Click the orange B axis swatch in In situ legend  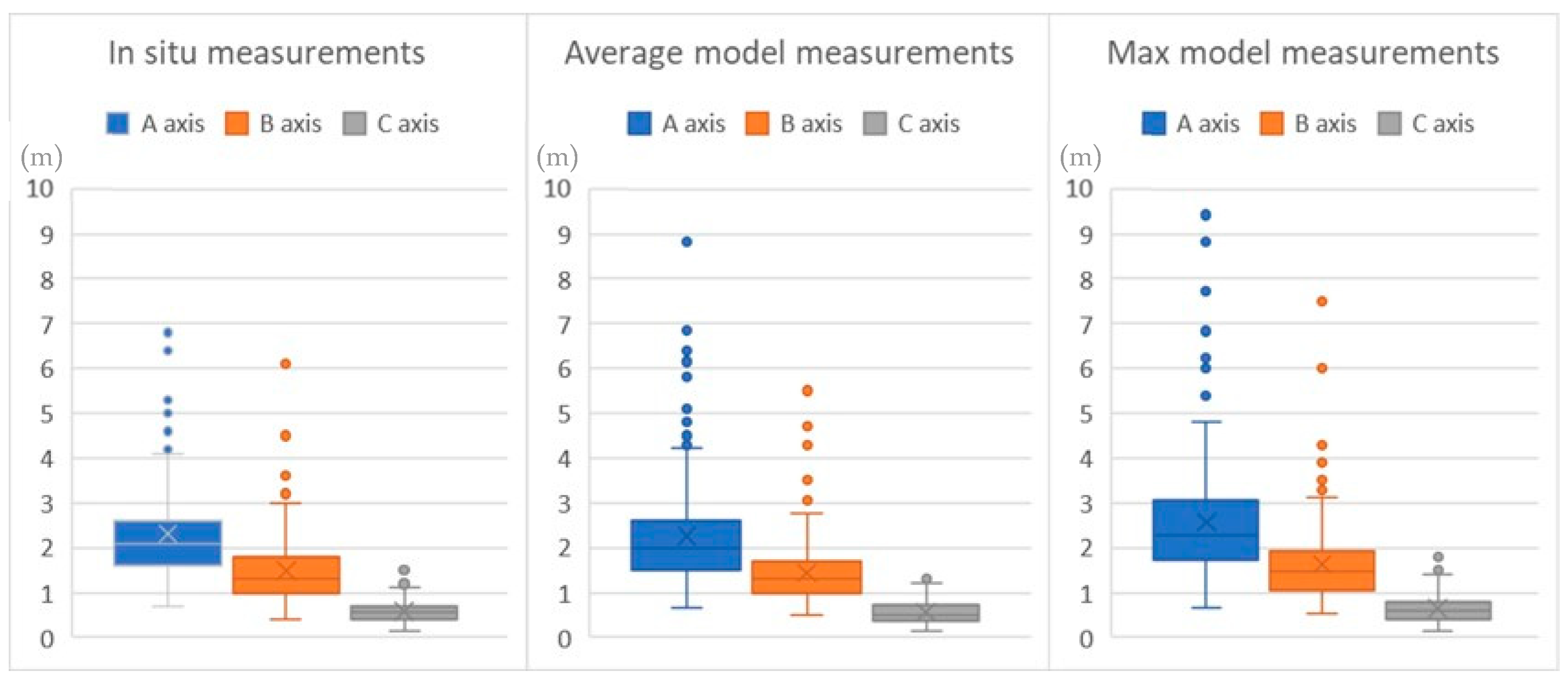point(237,123)
